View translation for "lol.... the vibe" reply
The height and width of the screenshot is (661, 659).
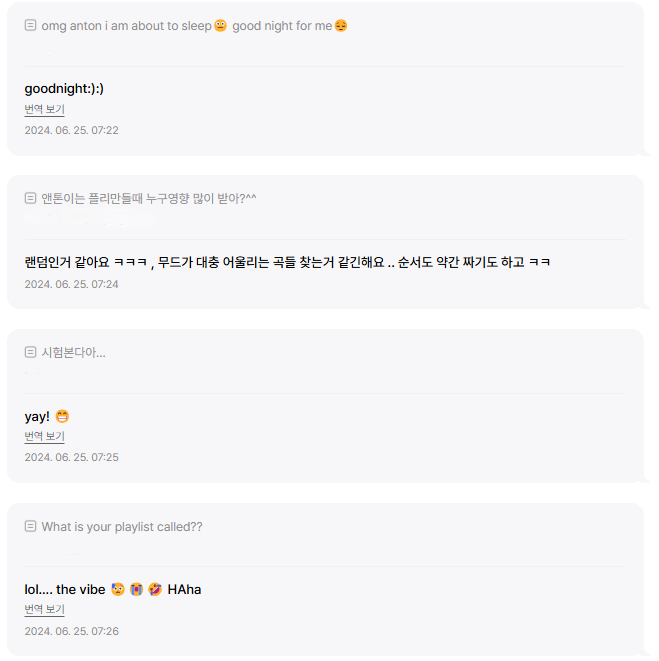44,609
